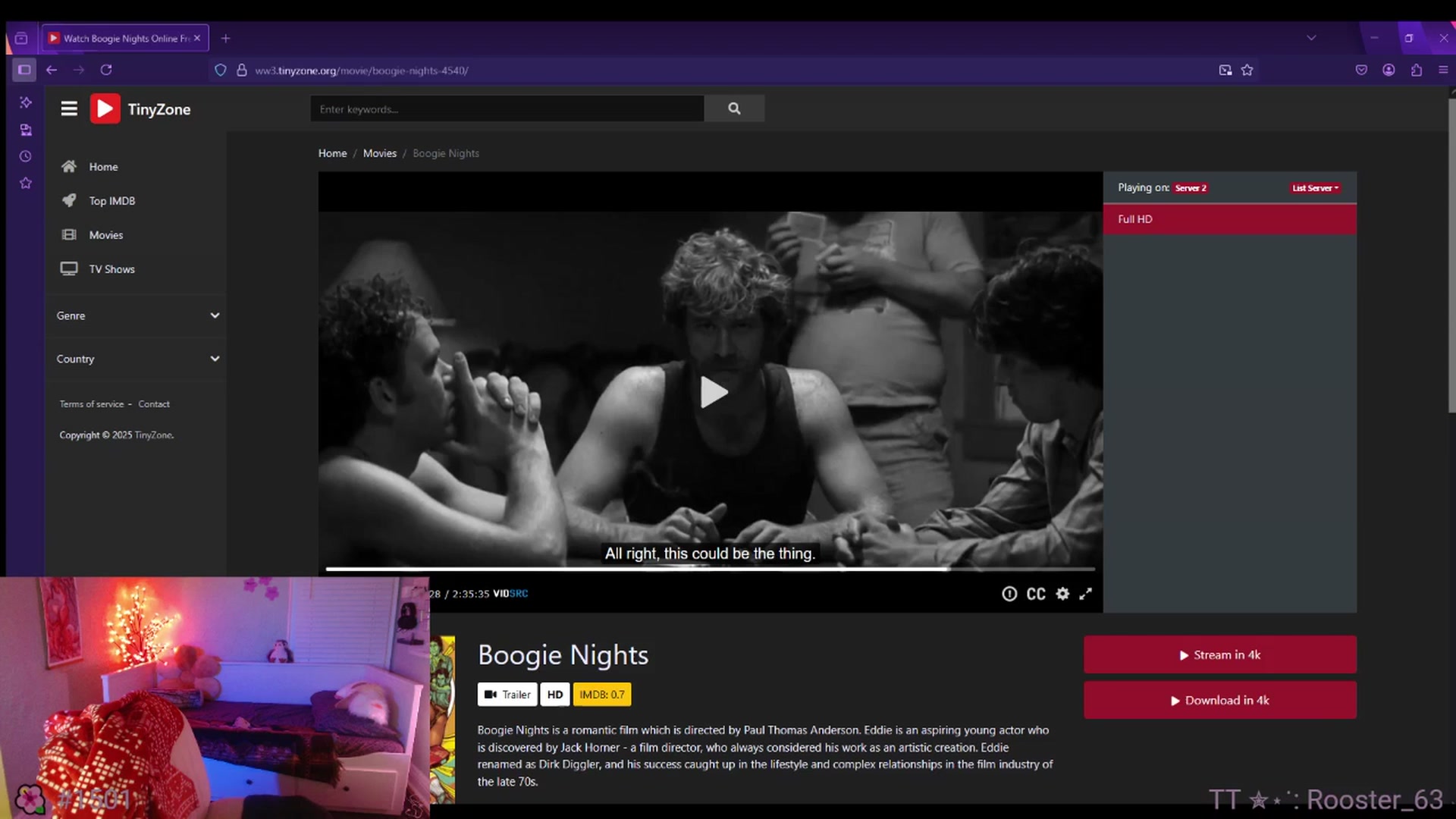
Task: Click the IMDB 0.7 rating badge
Action: pos(602,695)
